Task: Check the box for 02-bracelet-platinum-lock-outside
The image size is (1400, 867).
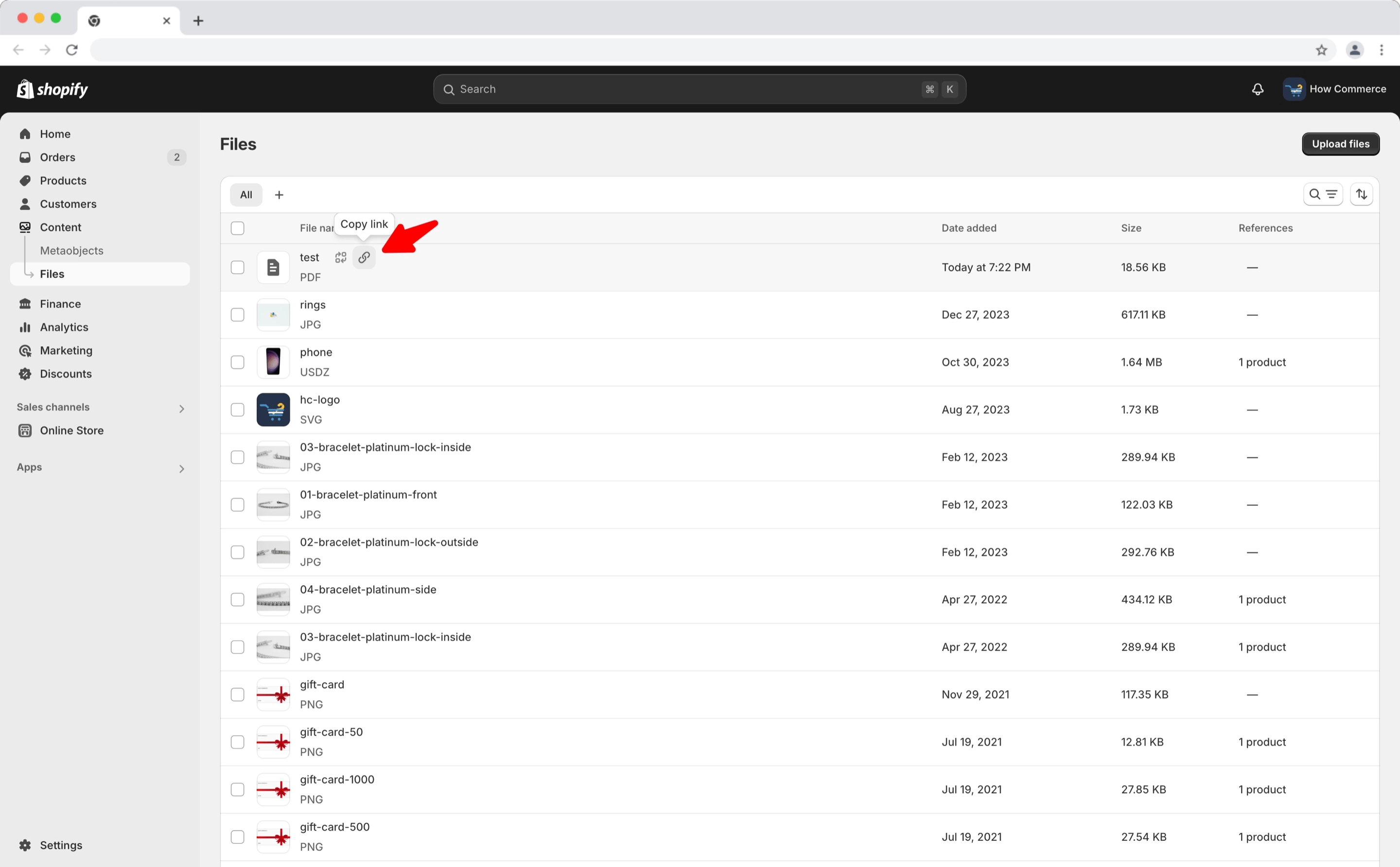Action: [237, 552]
